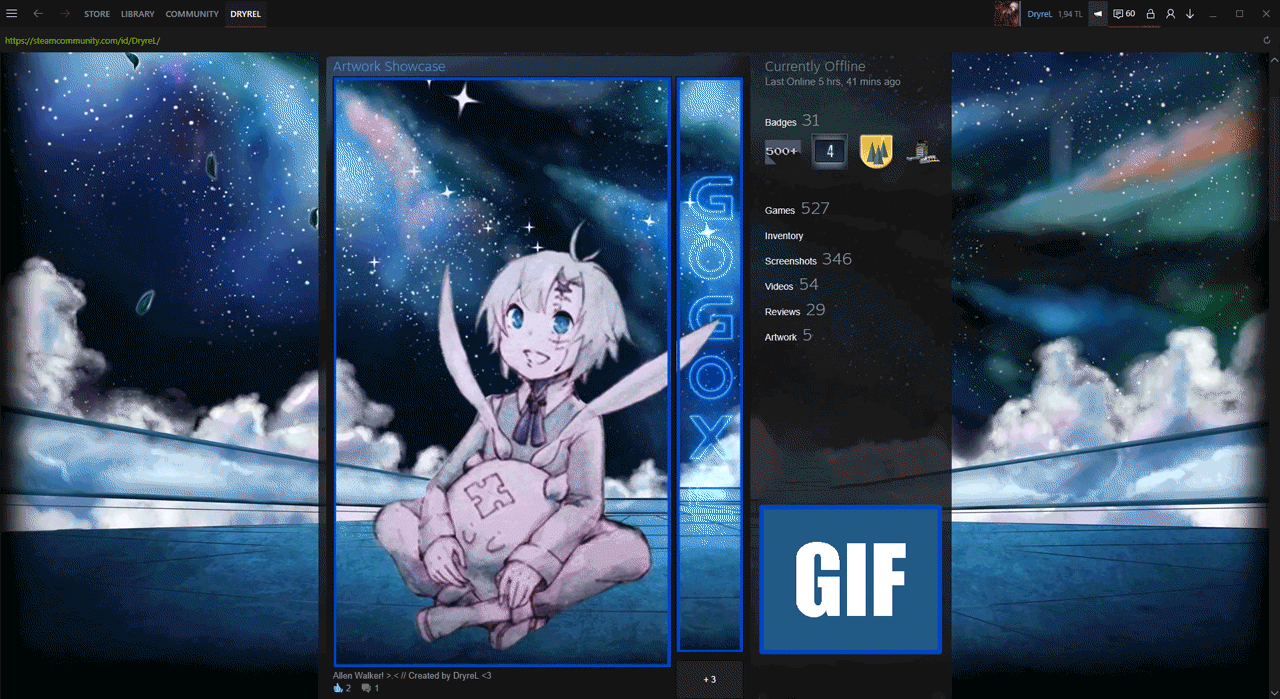Open the Videos 54 link
Viewport: 1280px width, 699px height.
(x=792, y=286)
